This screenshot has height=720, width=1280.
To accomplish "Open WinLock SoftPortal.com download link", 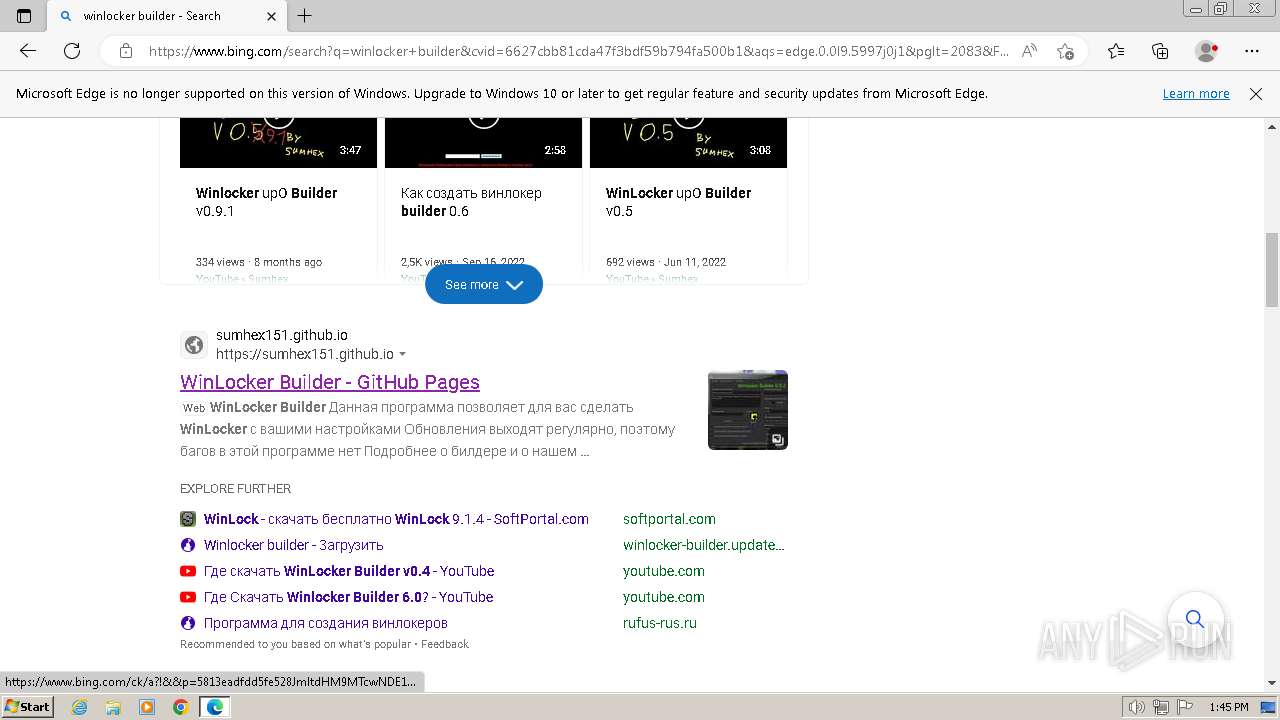I will click(x=396, y=519).
